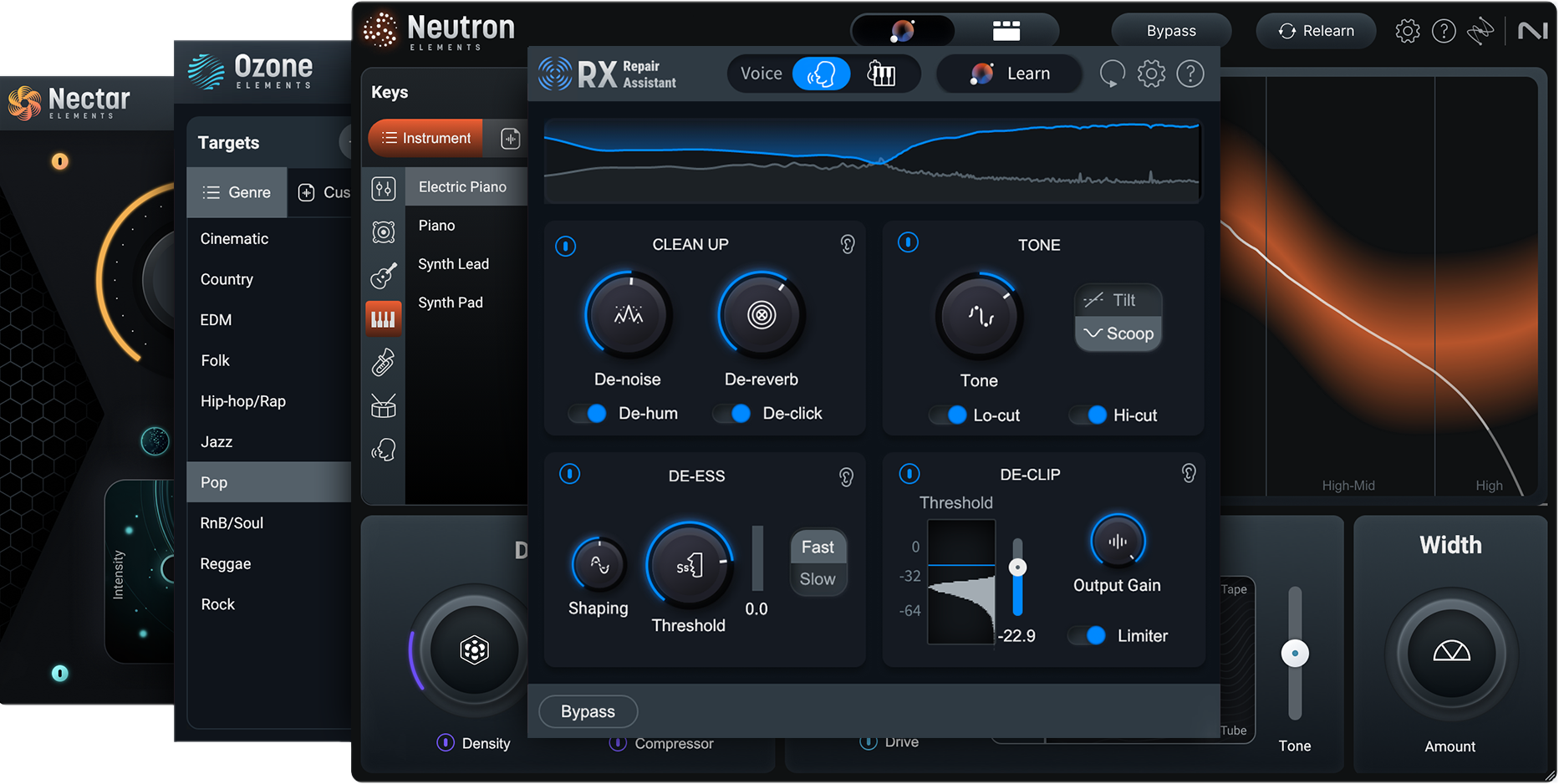
Task: Turn off the Limiter toggle in DE-CLIP
Action: [x=1088, y=635]
